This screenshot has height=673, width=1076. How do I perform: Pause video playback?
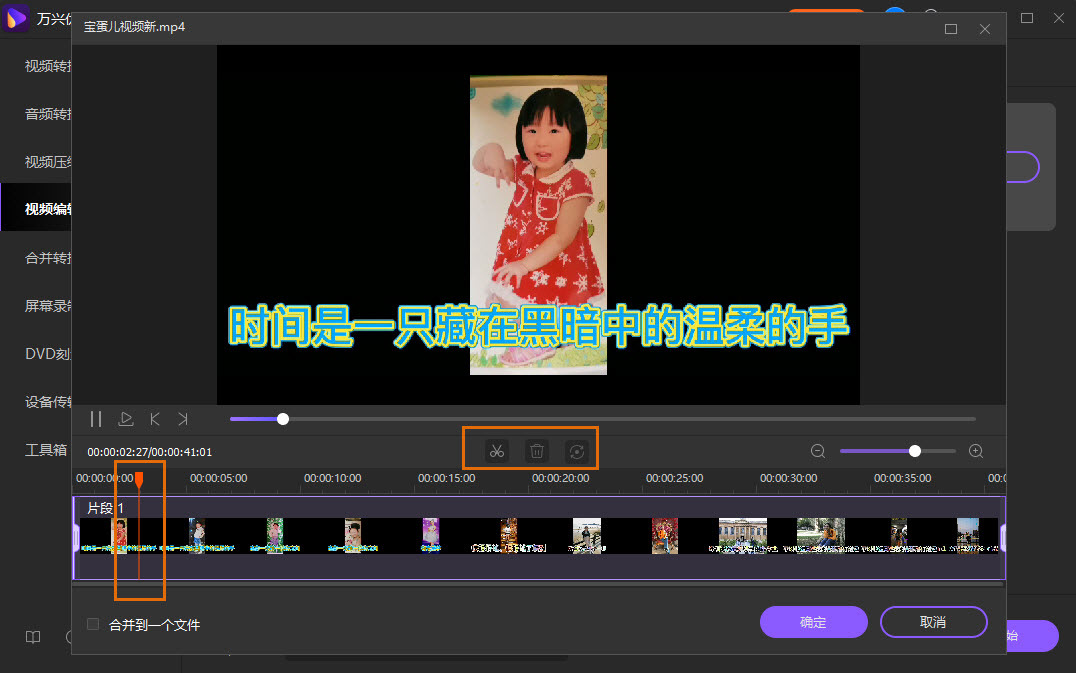95,419
